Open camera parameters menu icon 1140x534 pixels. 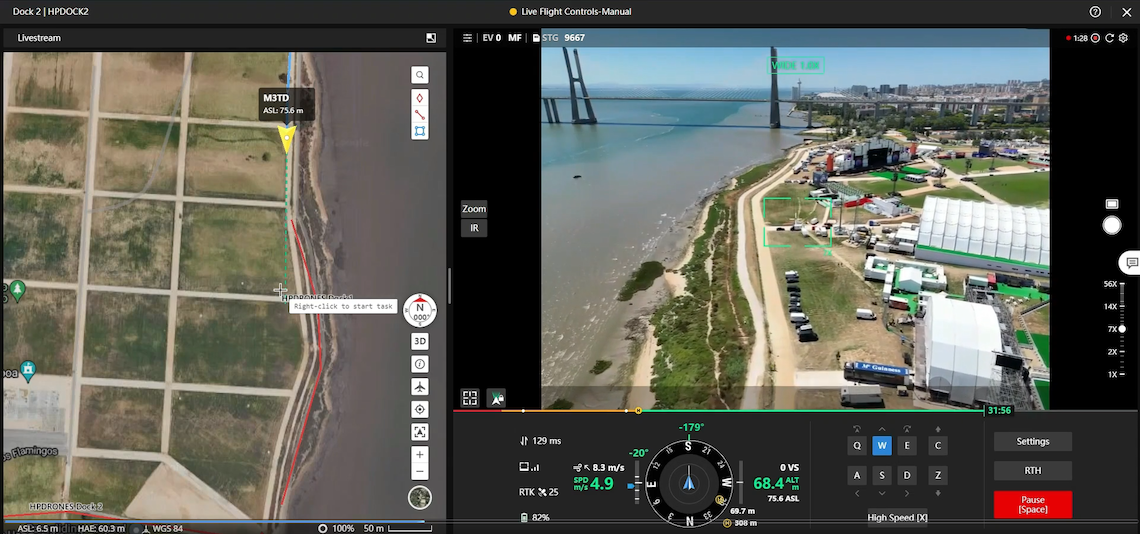(467, 38)
